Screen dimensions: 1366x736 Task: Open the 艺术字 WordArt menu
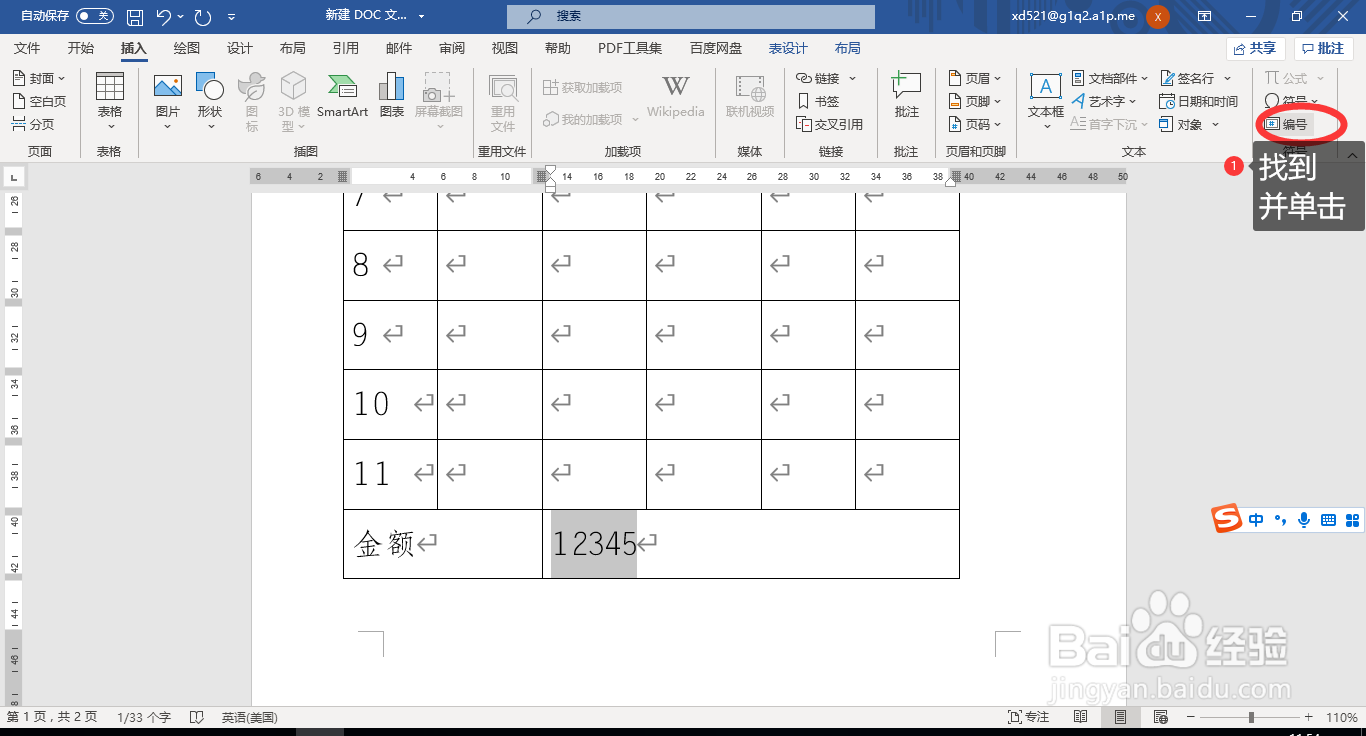[x=1104, y=101]
